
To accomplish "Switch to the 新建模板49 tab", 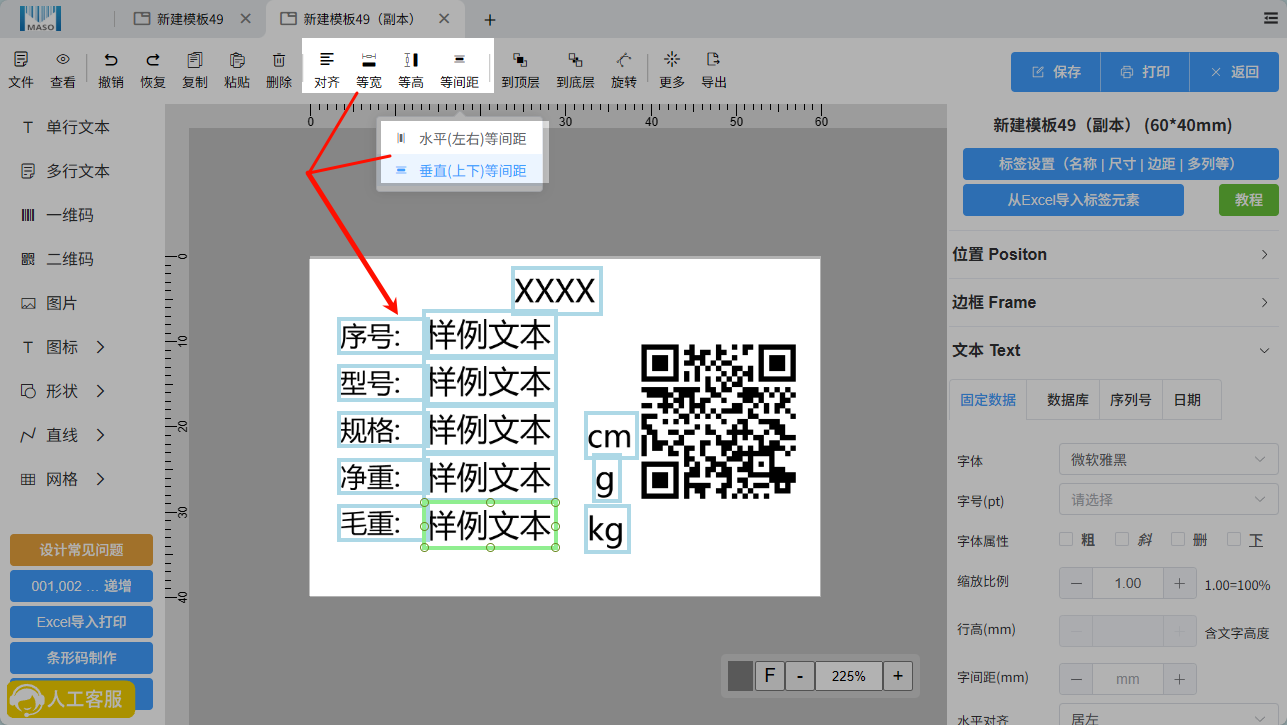I will [x=190, y=19].
